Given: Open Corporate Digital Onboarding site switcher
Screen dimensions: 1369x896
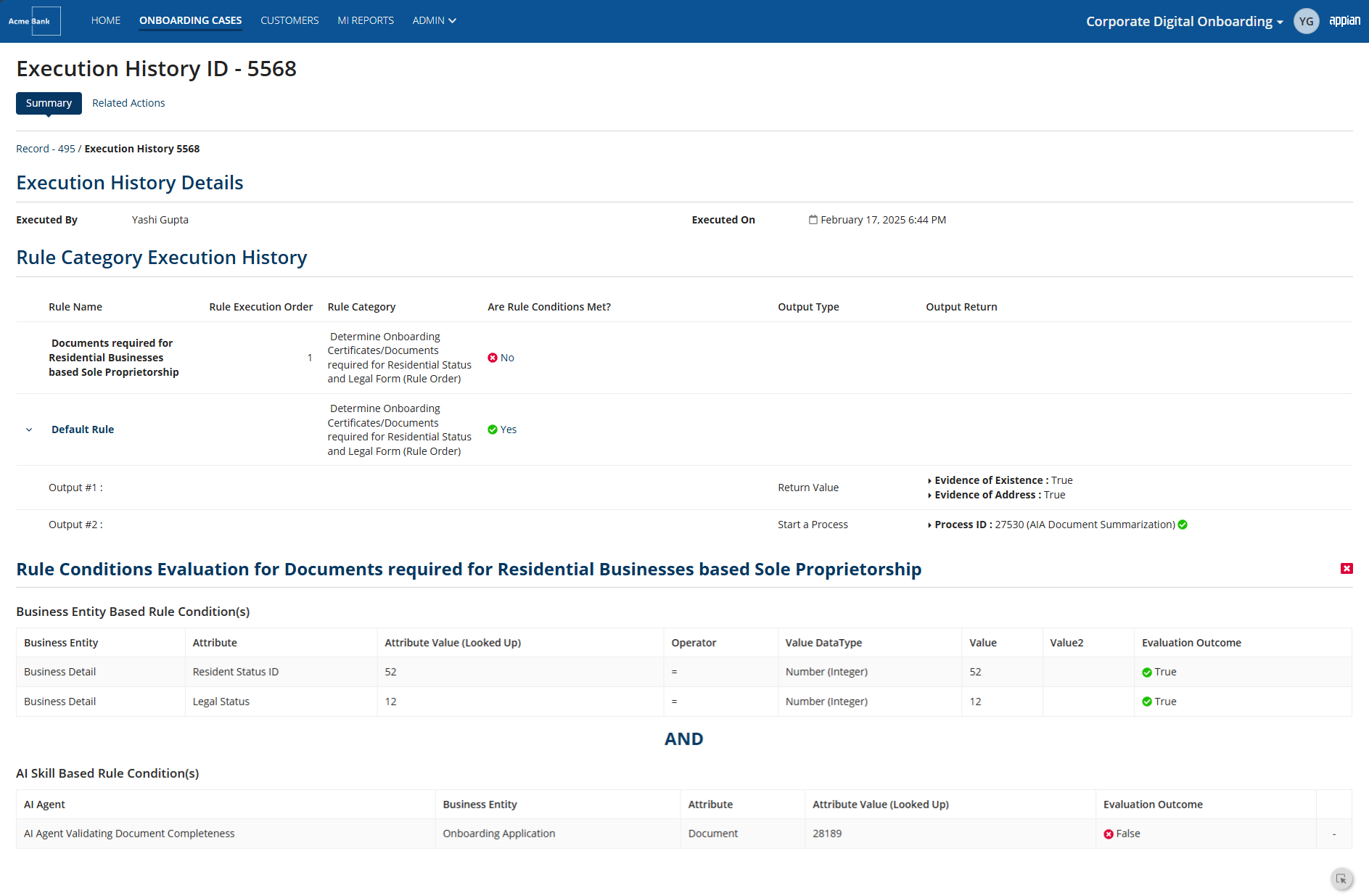Looking at the screenshot, I should (1184, 21).
